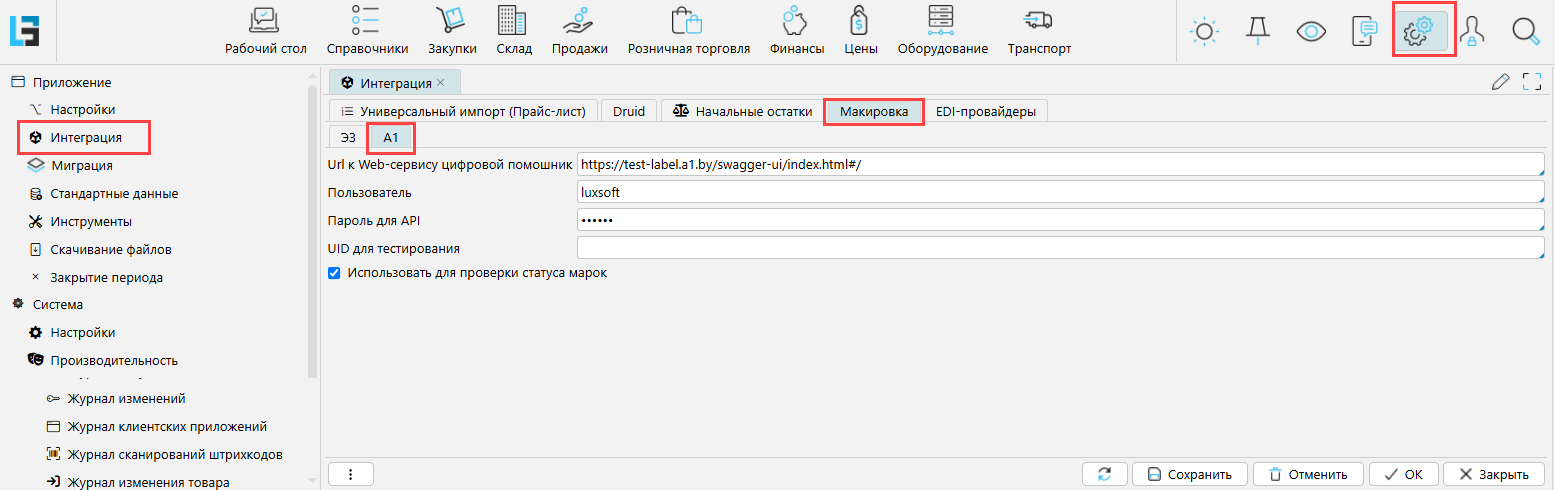Image resolution: width=1555 pixels, height=490 pixels.
Task: Open the Склад warehouse module
Action: pos(513,30)
